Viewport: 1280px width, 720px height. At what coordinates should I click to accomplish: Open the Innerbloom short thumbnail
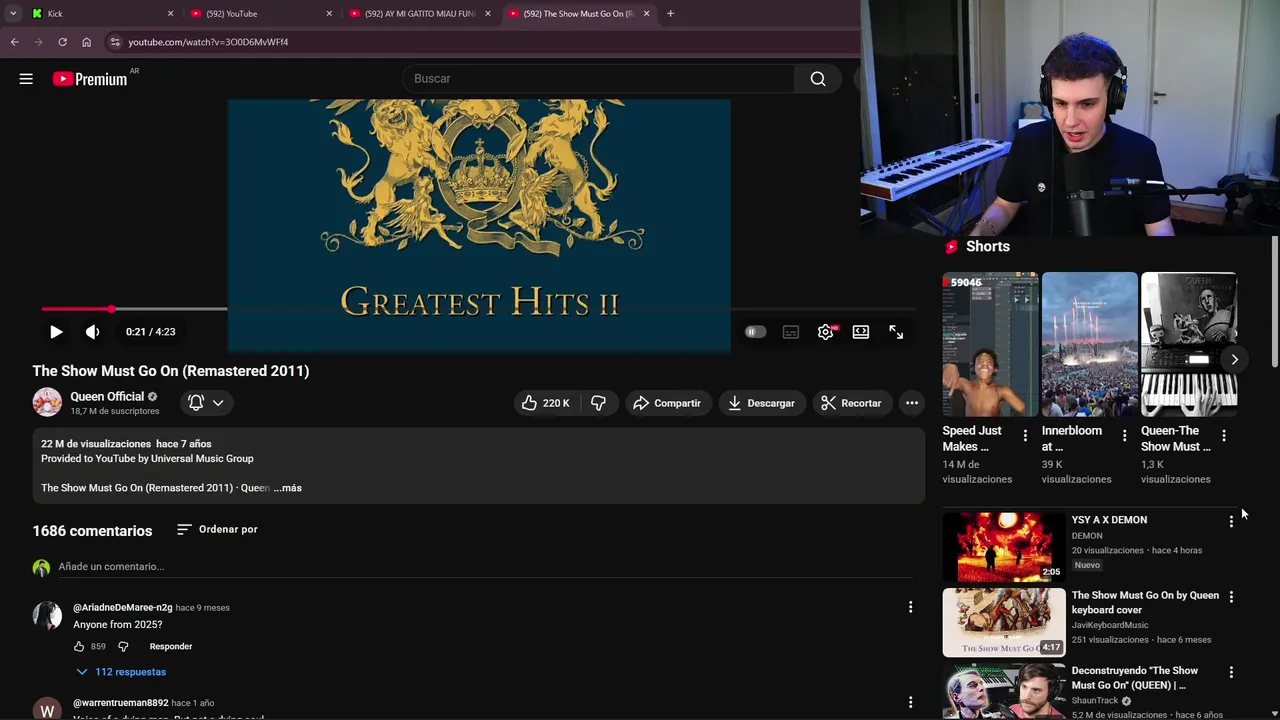click(x=1089, y=344)
